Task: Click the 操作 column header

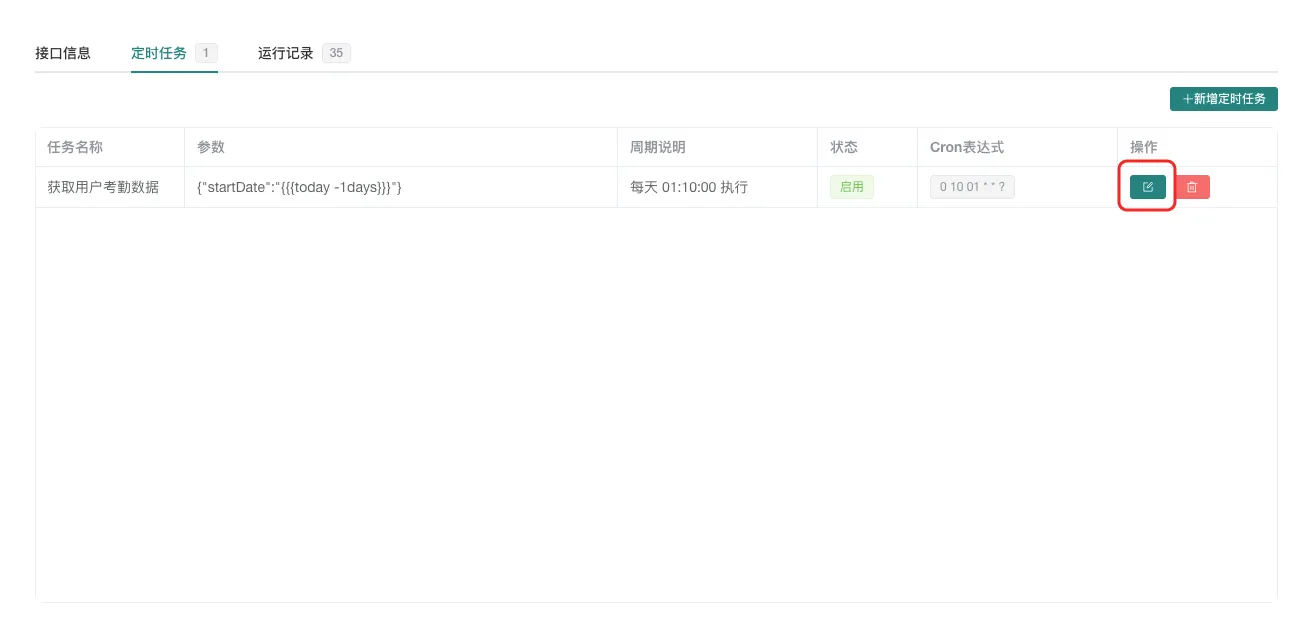Action: [1144, 147]
